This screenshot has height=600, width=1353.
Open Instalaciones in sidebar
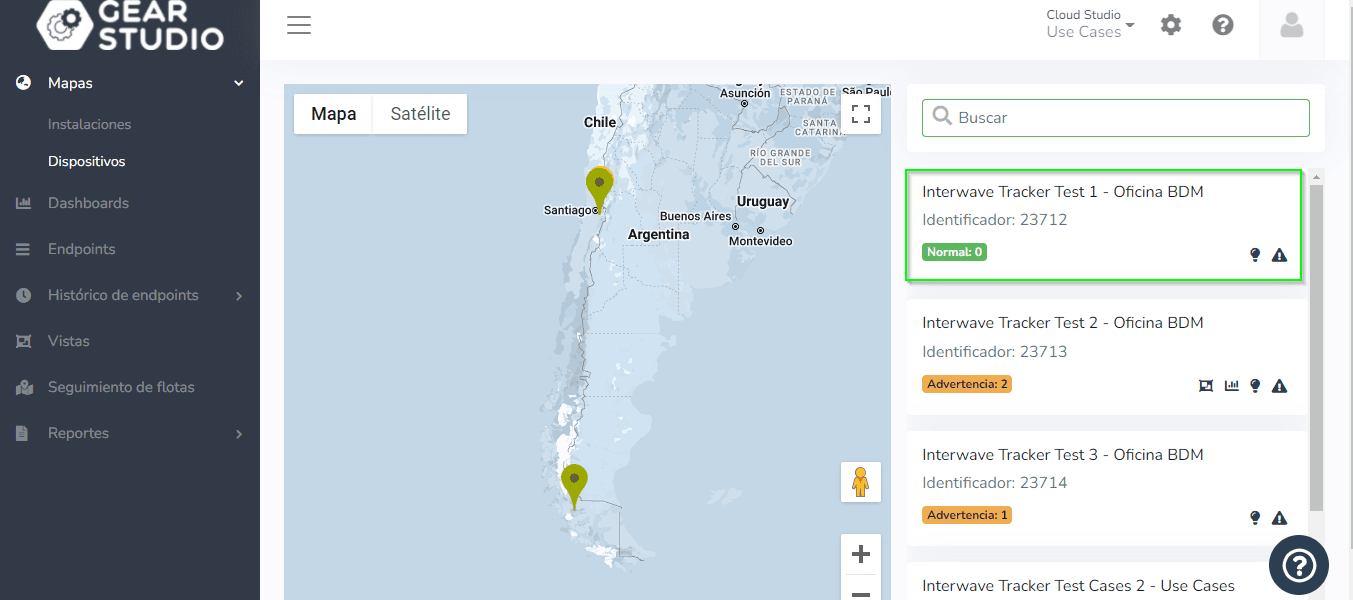point(89,124)
